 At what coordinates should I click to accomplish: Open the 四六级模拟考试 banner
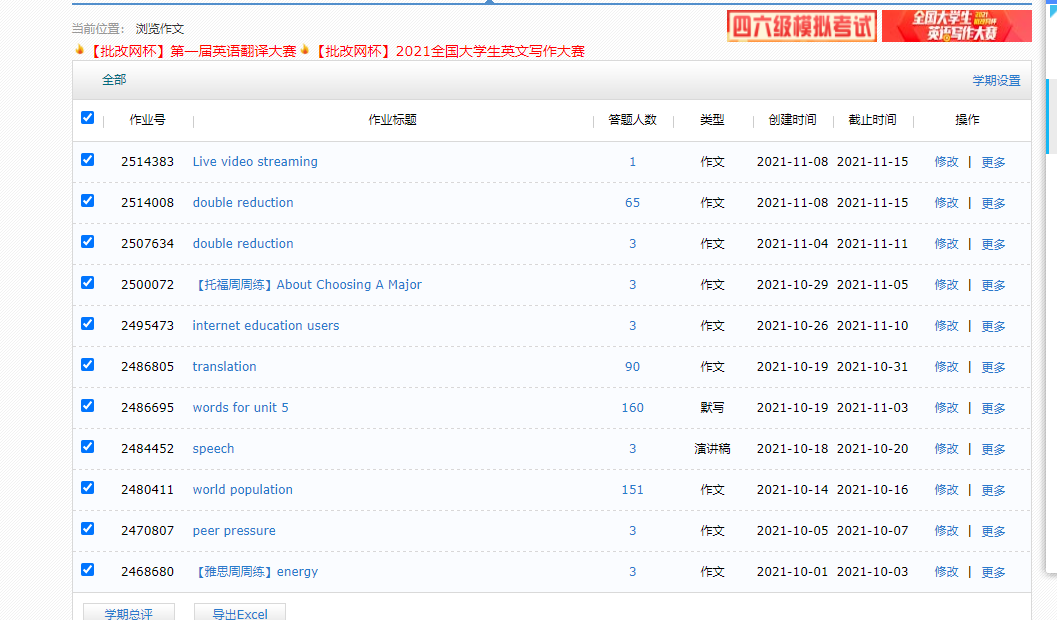click(801, 26)
